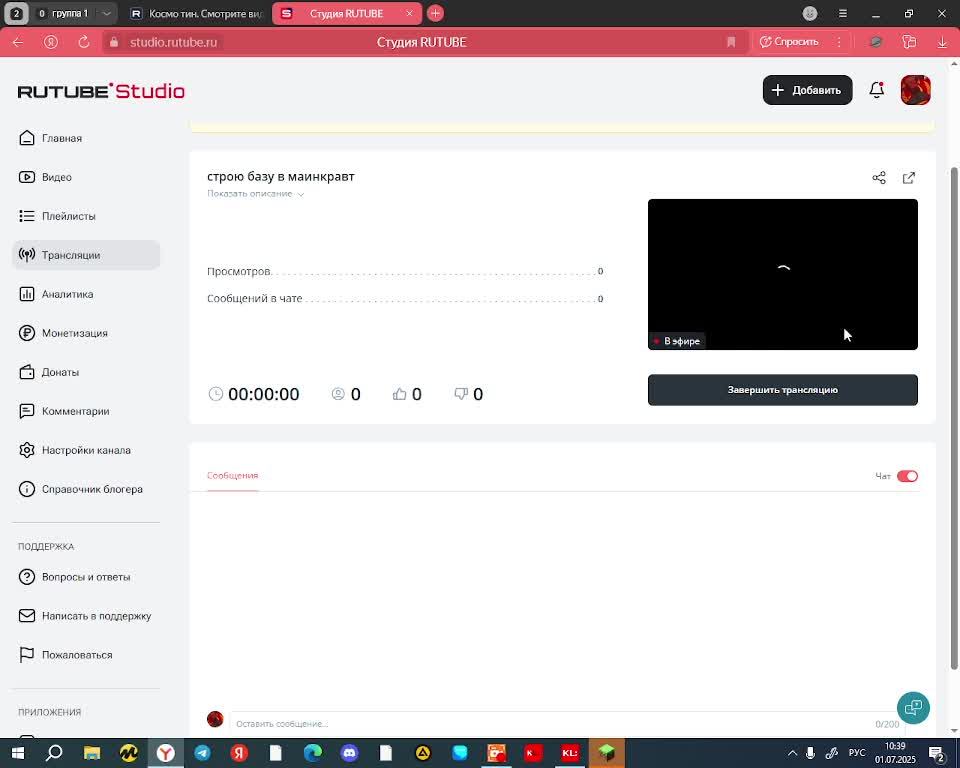Open the channel avatar menu
Image resolution: width=960 pixels, height=768 pixels.
click(x=915, y=90)
